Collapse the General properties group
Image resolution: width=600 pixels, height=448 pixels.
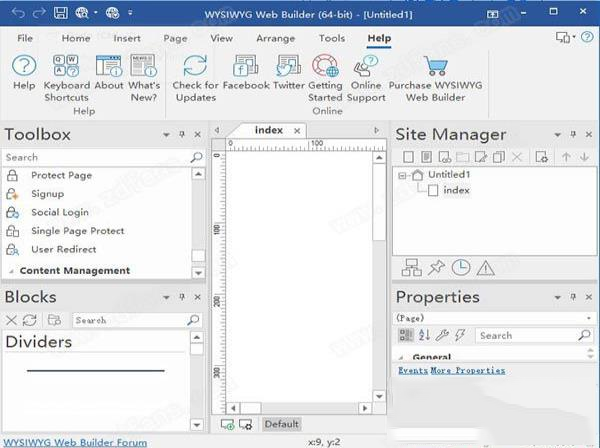point(401,357)
